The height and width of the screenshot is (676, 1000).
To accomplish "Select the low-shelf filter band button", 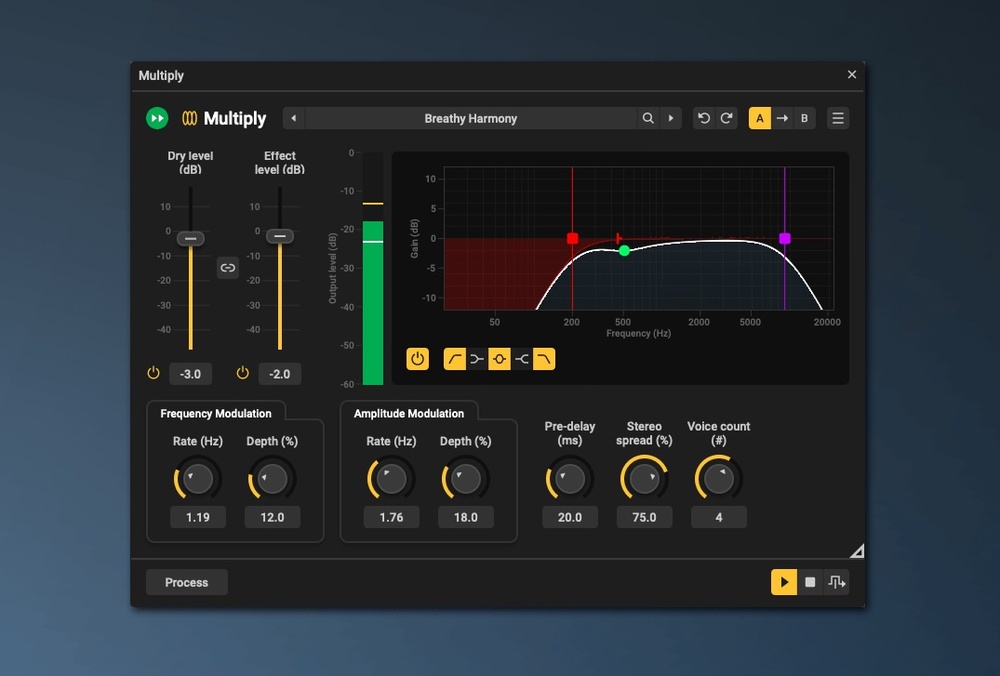I will tap(476, 359).
